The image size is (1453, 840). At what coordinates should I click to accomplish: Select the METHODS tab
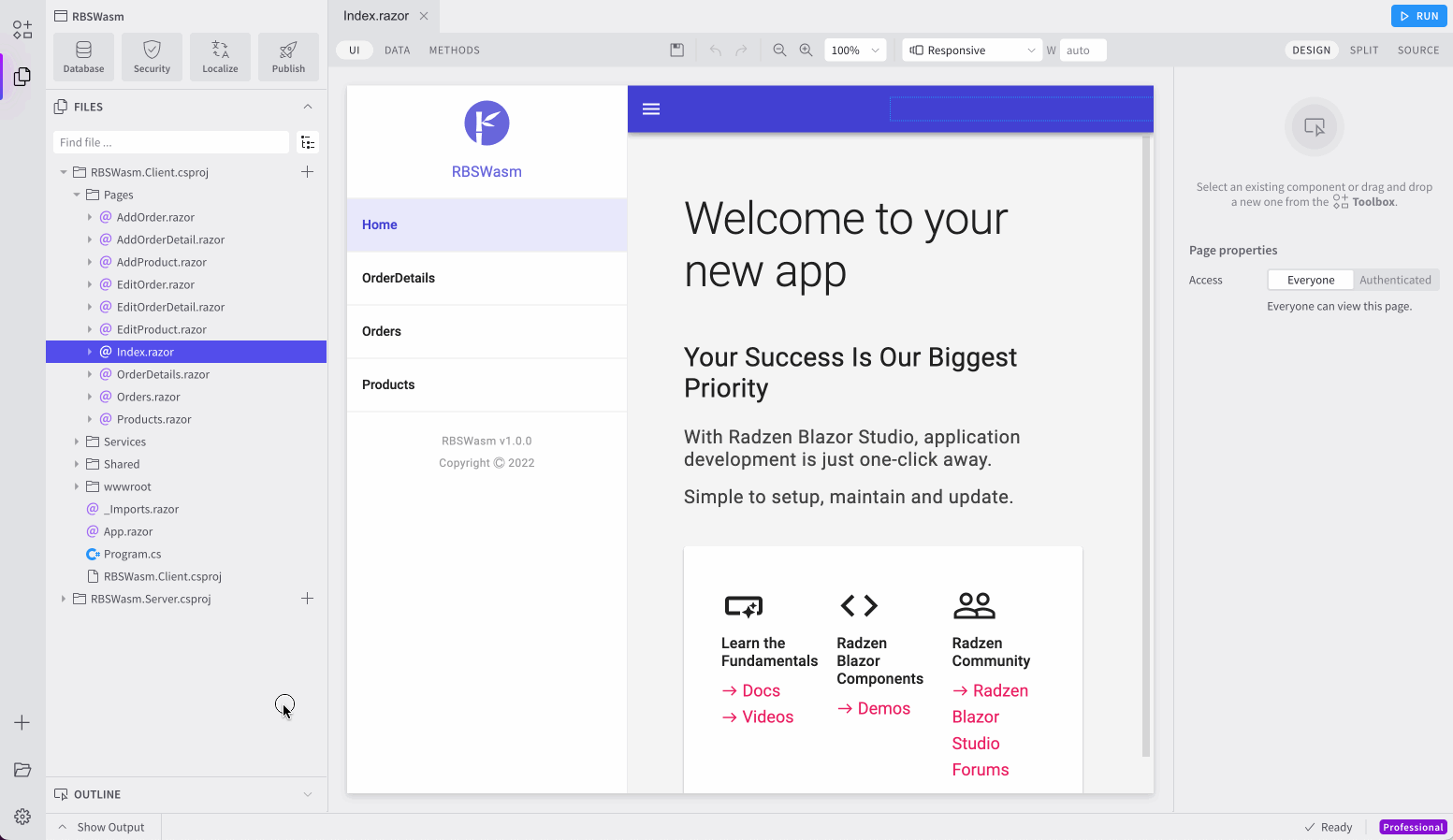(455, 51)
